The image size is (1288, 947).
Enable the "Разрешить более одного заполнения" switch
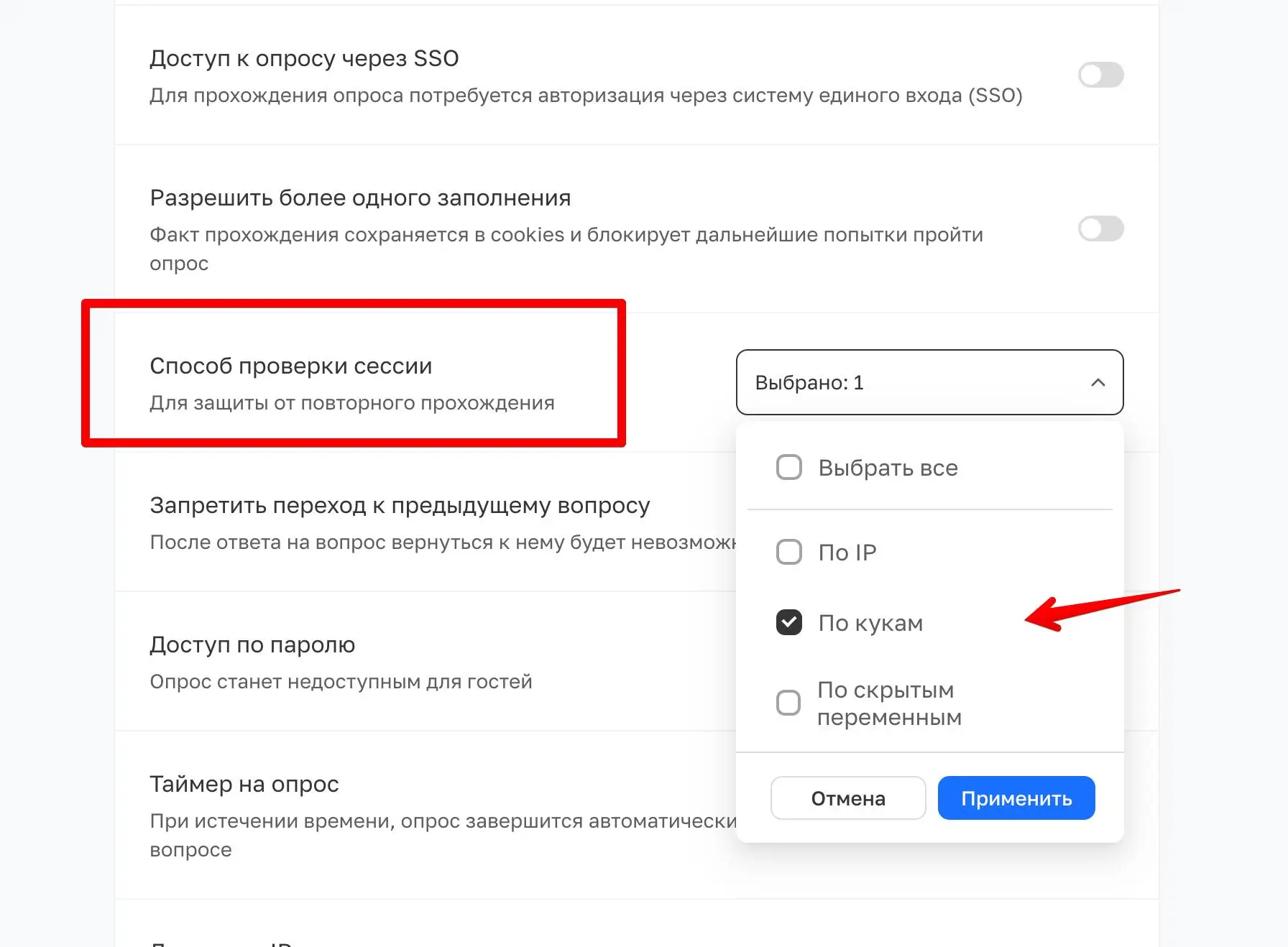click(x=1100, y=229)
